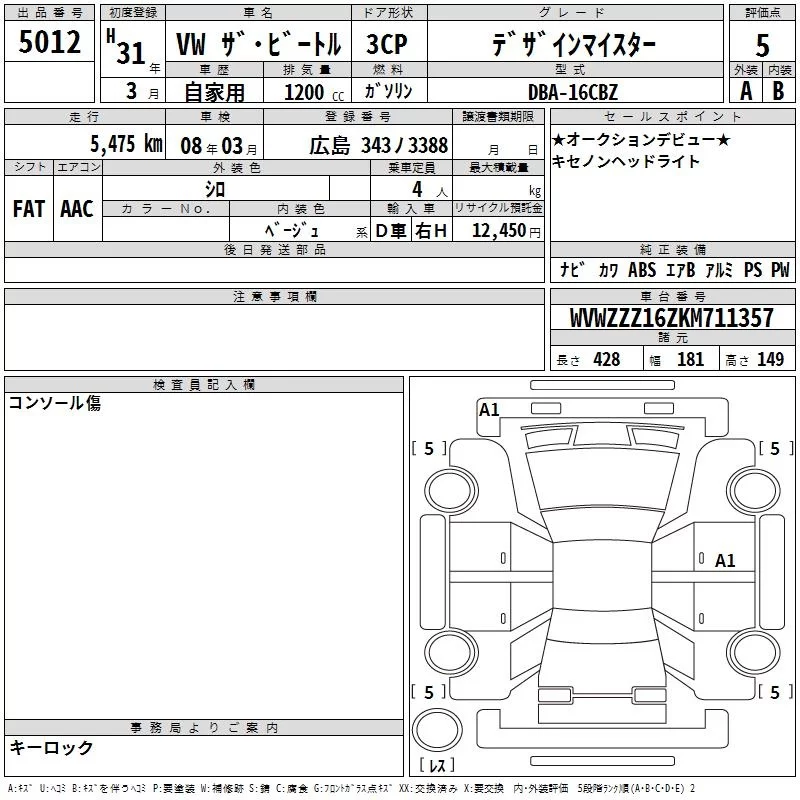Click the spare tire circle above [レス]
The image size is (800, 800).
tap(437, 729)
